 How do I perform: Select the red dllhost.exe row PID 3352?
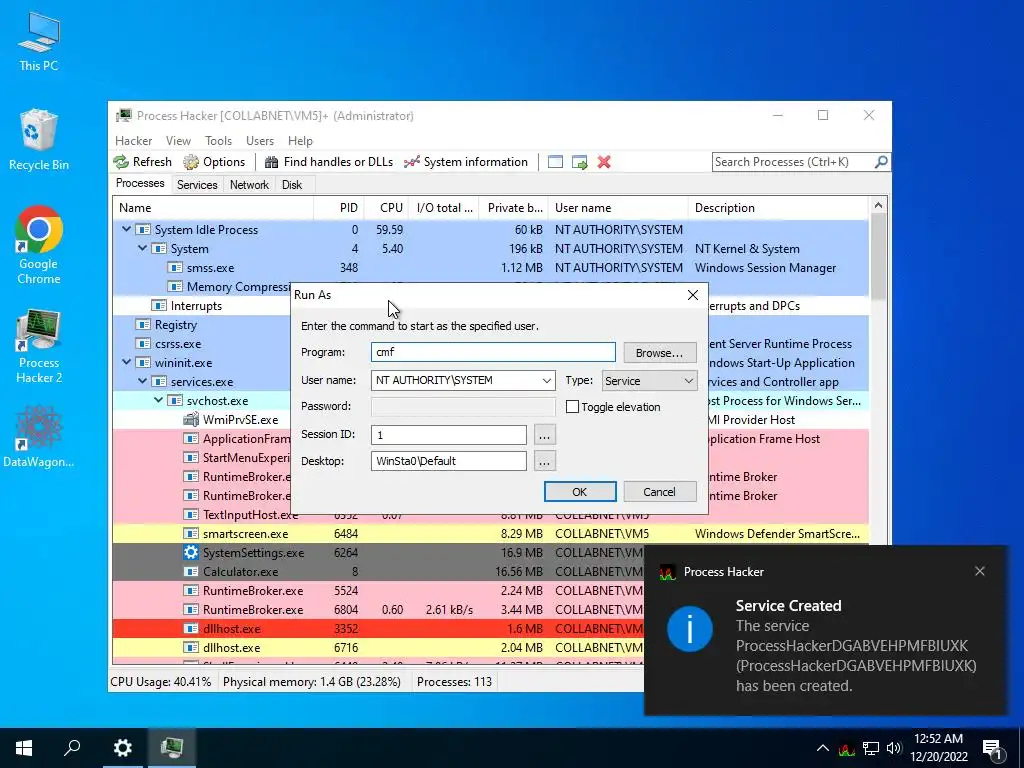pyautogui.click(x=378, y=628)
